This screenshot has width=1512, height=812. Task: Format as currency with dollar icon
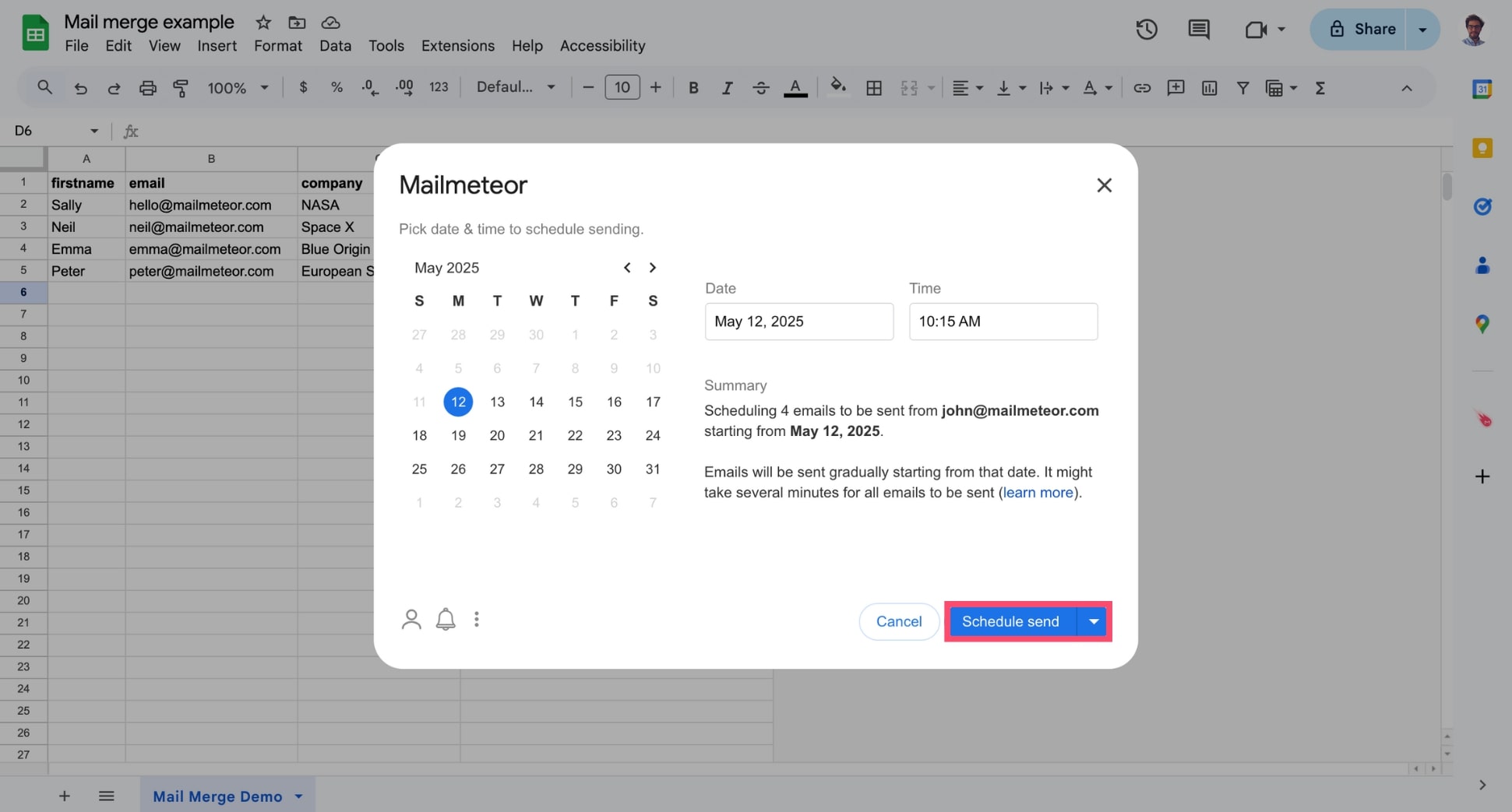pyautogui.click(x=303, y=87)
